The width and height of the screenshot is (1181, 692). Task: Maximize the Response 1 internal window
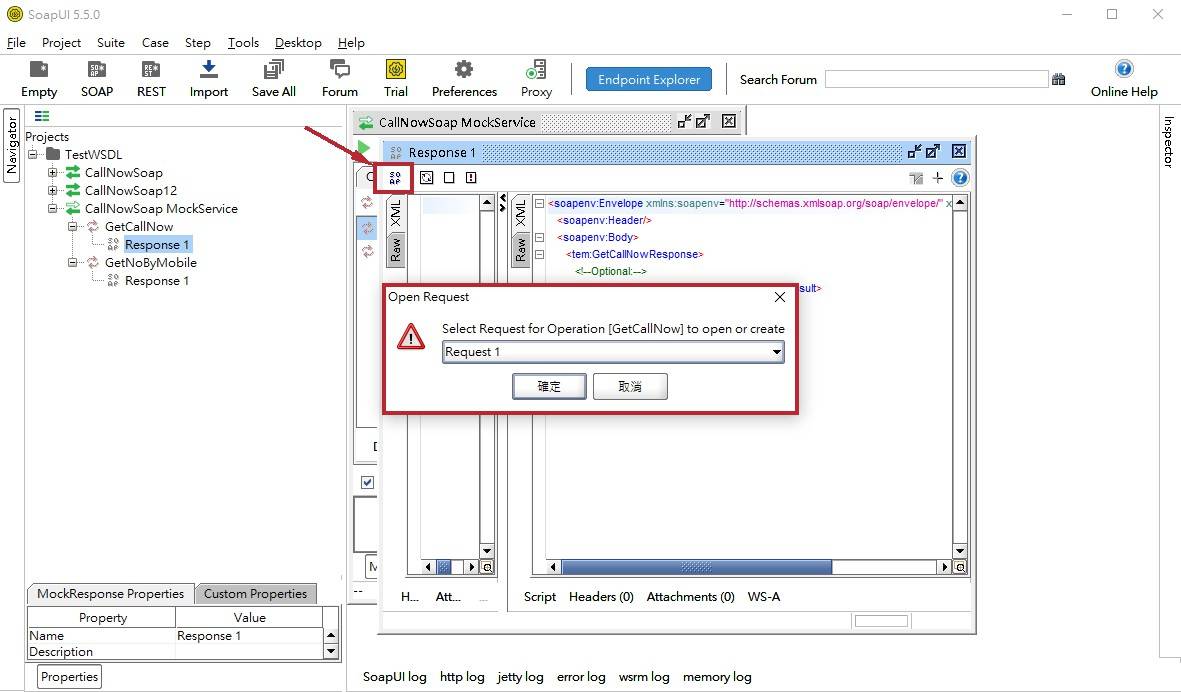coord(932,151)
